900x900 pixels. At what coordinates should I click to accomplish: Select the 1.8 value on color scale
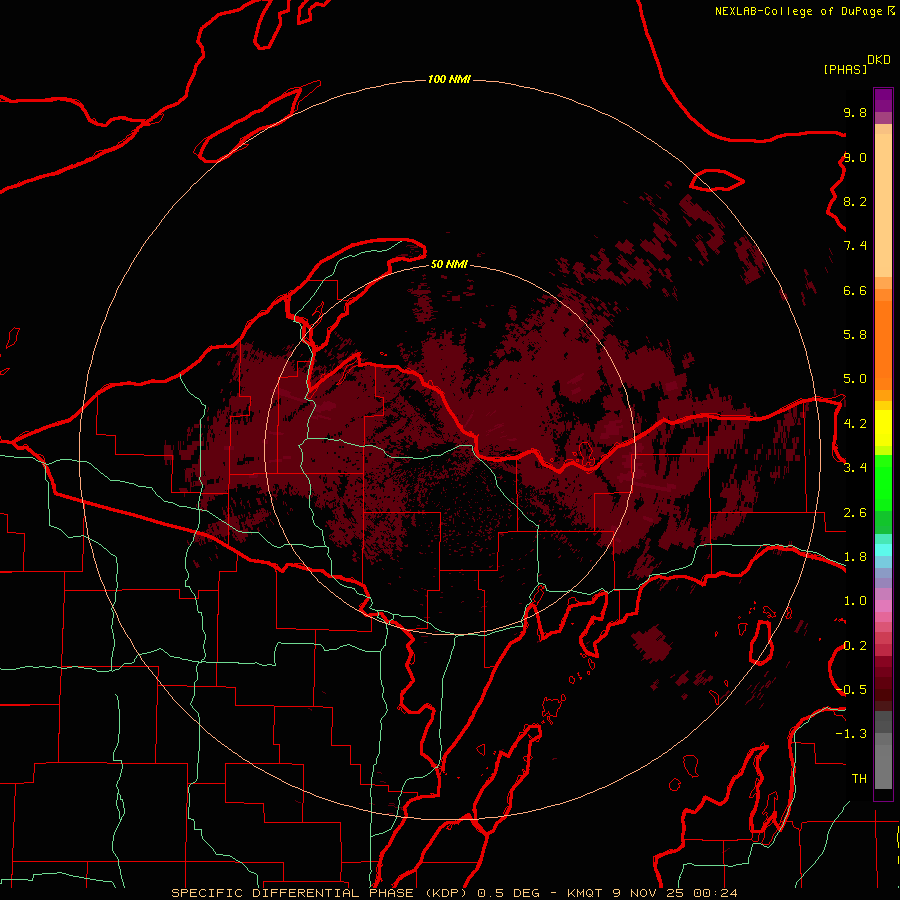click(855, 557)
